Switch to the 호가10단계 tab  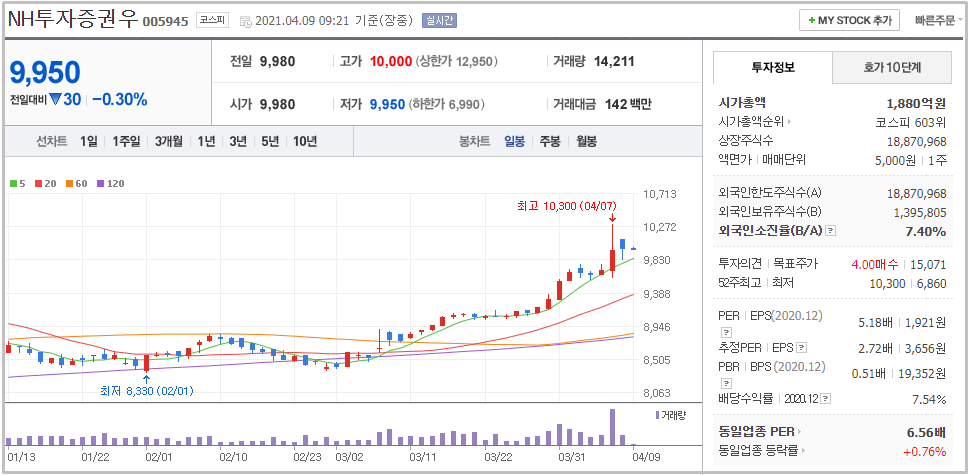tap(892, 67)
